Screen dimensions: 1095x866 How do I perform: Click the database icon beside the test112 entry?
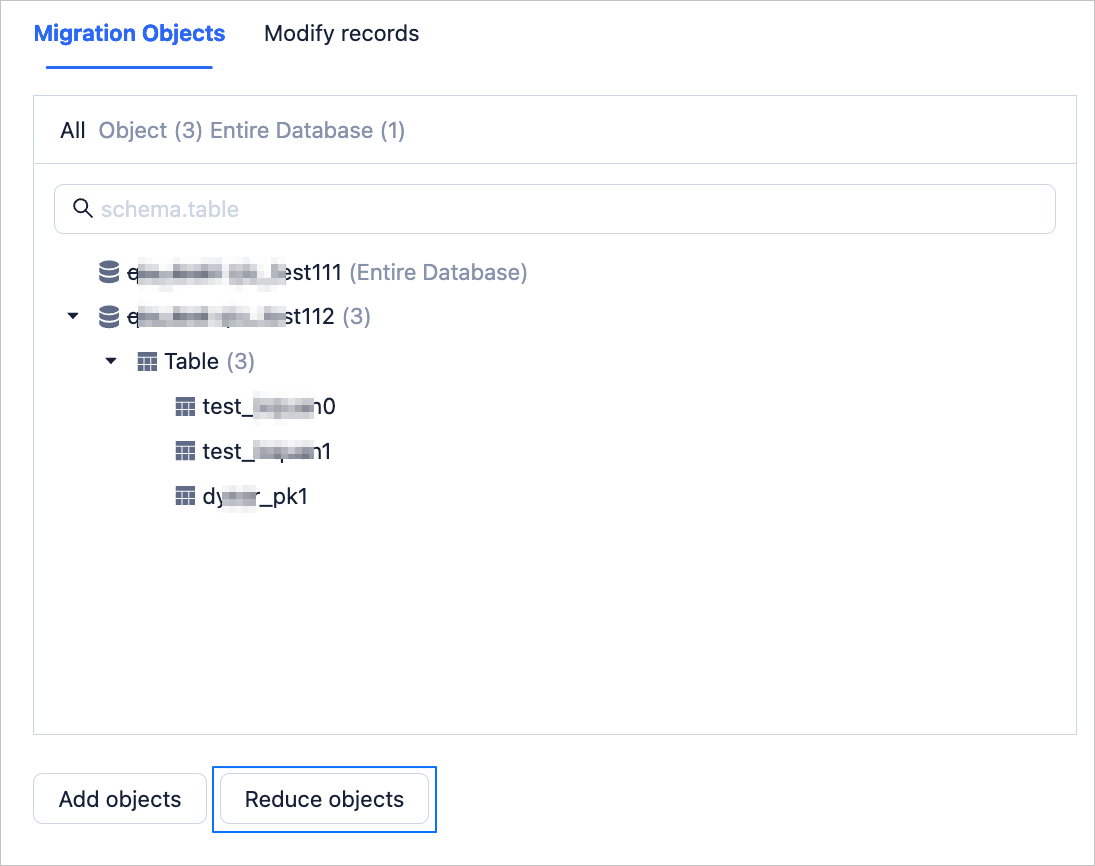pos(109,317)
